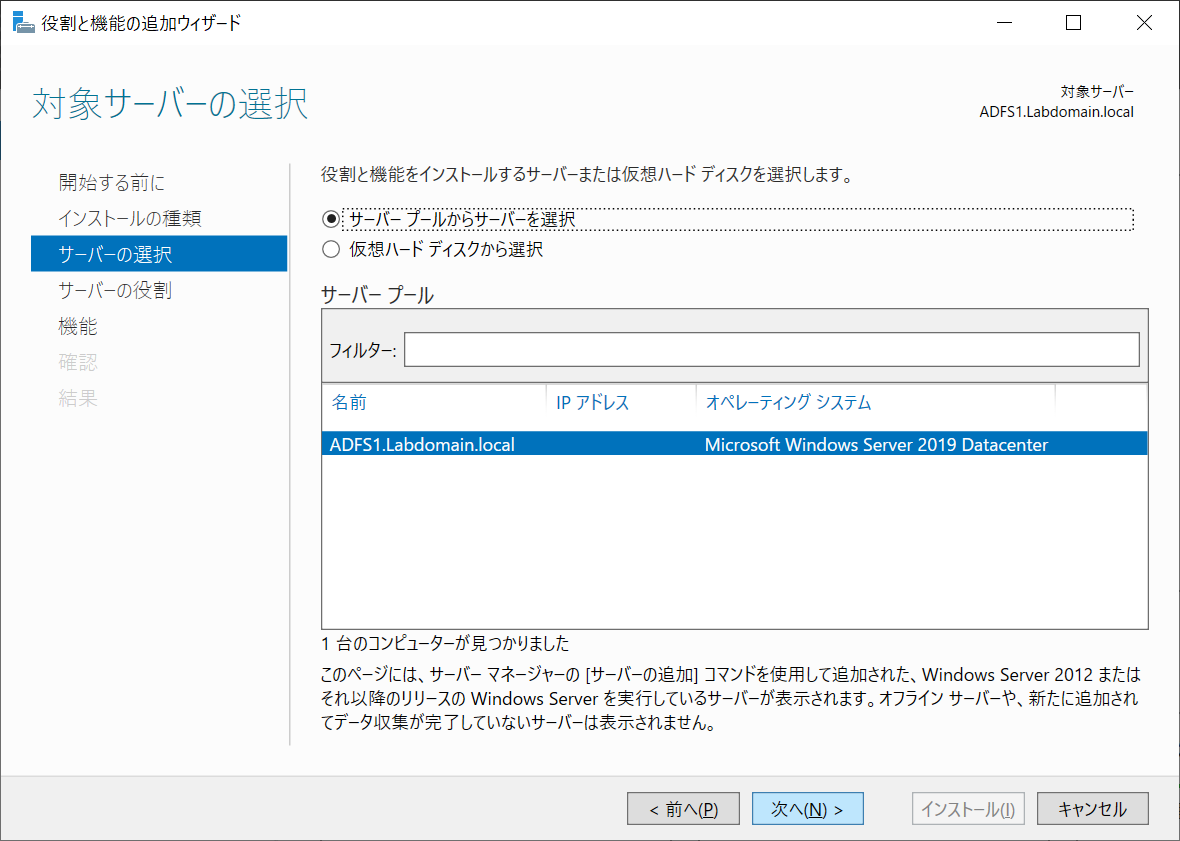
Task: Open 開始する前に step in sidebar
Action: pos(111,182)
